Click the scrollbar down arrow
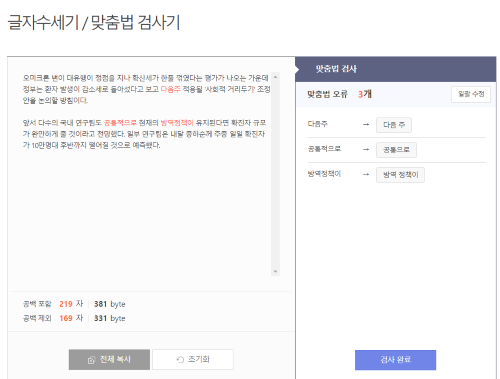The image size is (500, 379). click(275, 271)
